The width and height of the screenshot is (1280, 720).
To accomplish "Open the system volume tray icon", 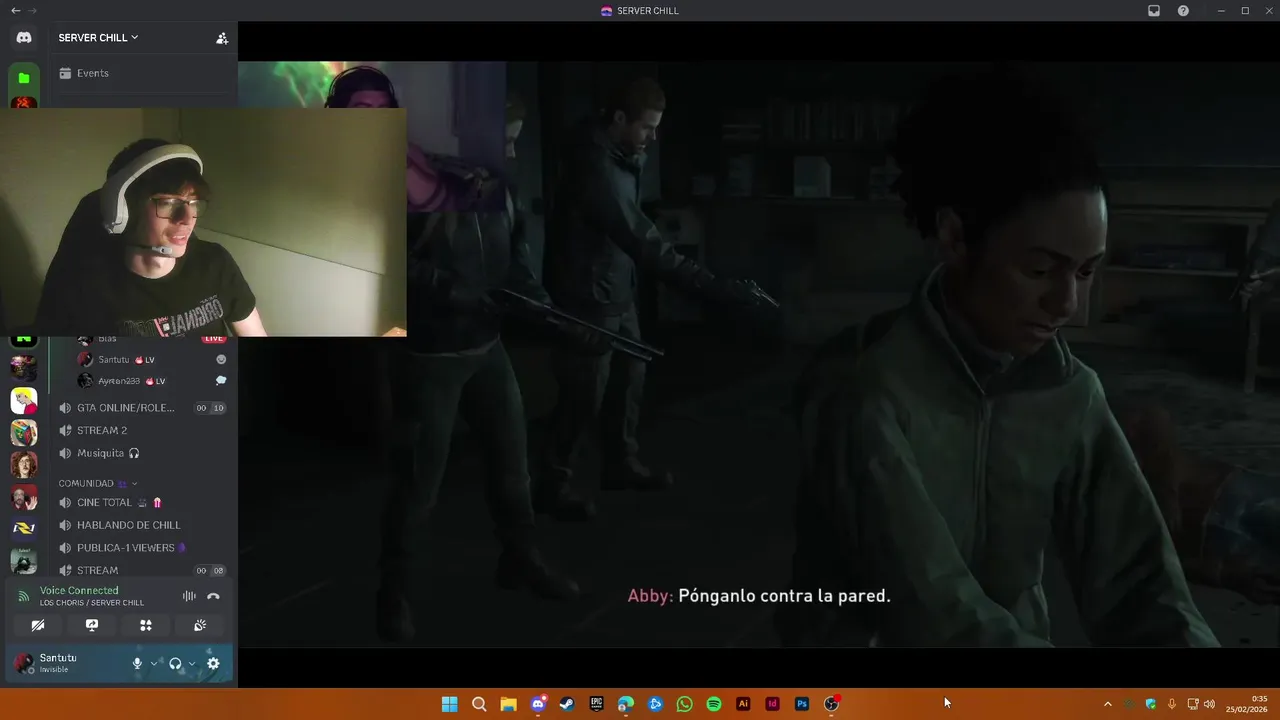I will [1209, 704].
